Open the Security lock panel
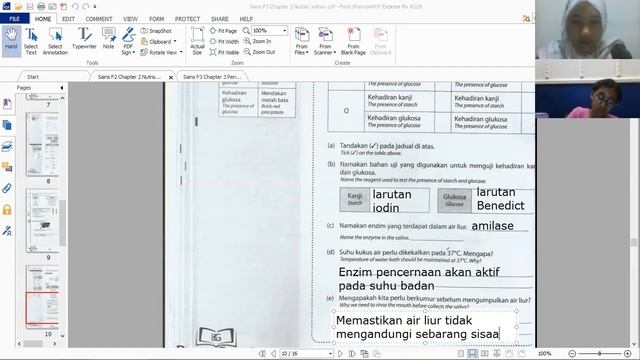The image size is (640, 360). click(x=7, y=210)
